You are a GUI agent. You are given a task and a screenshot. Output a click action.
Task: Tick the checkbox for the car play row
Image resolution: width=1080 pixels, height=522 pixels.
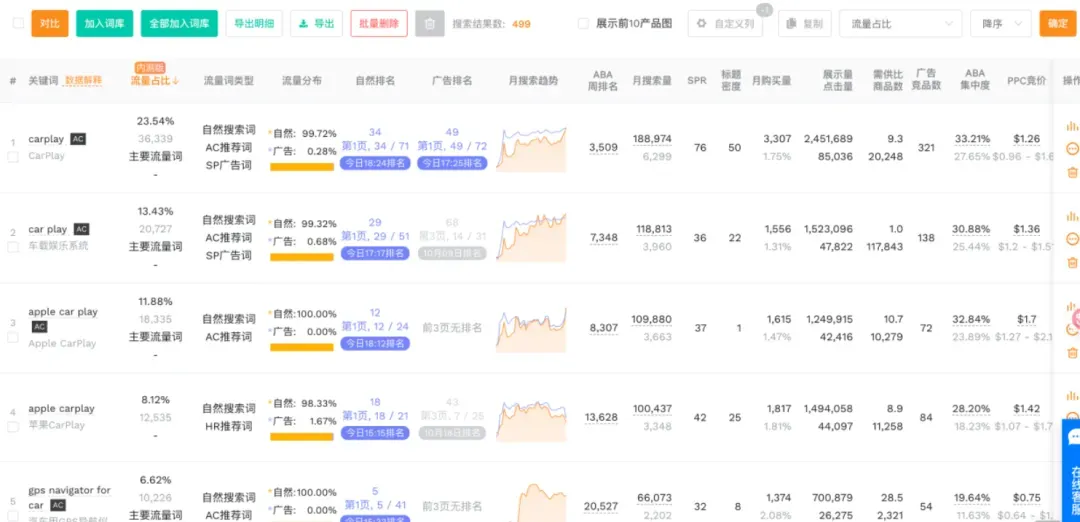click(13, 247)
